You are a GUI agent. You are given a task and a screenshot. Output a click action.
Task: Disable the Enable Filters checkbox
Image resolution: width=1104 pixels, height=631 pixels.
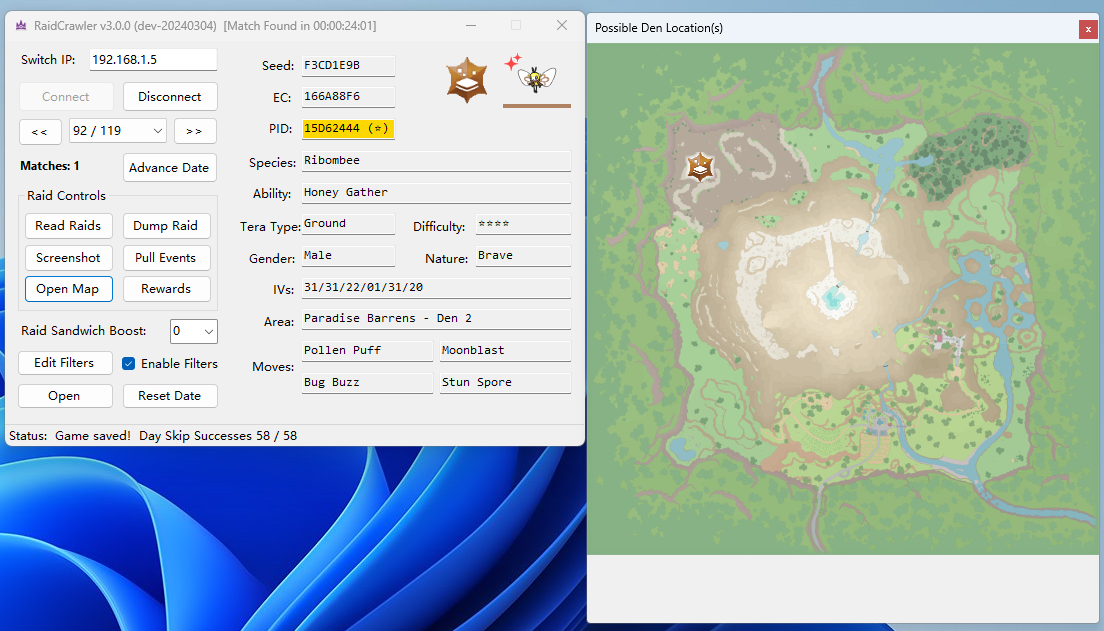[129, 364]
